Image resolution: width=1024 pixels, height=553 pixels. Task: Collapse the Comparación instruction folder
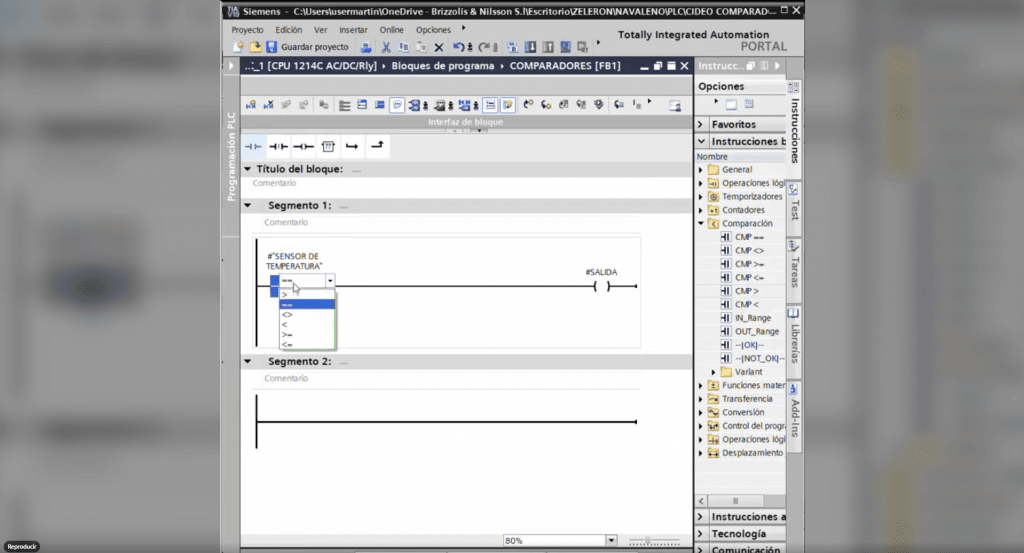pos(701,224)
